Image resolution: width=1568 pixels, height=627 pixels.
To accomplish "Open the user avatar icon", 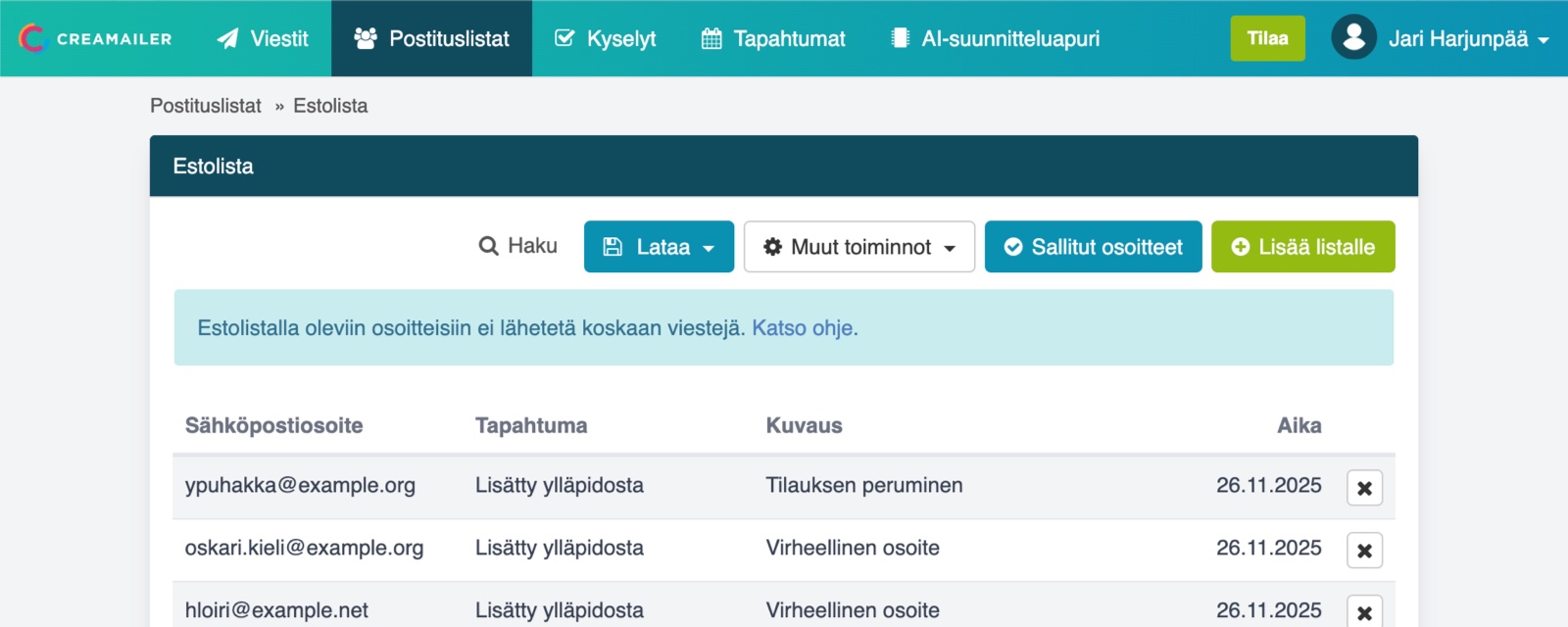I will pyautogui.click(x=1353, y=38).
